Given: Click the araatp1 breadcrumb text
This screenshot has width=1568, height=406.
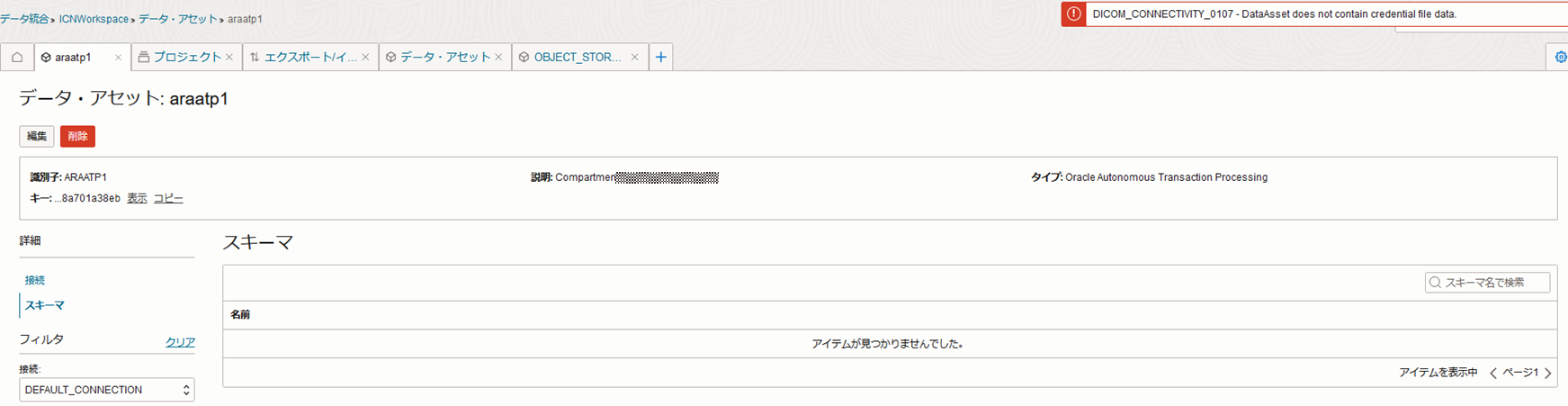Looking at the screenshot, I should point(245,19).
